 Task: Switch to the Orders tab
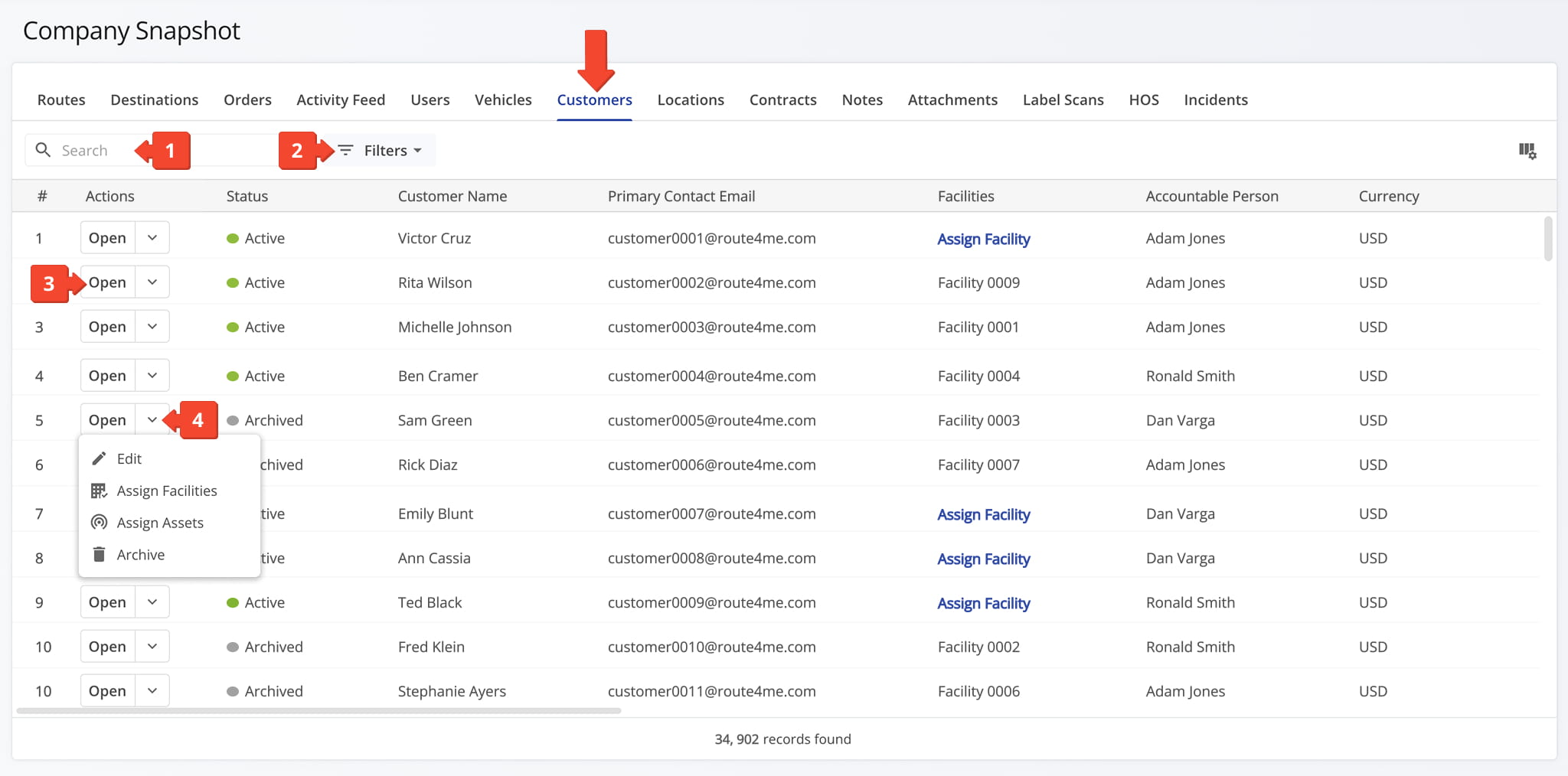pos(247,99)
